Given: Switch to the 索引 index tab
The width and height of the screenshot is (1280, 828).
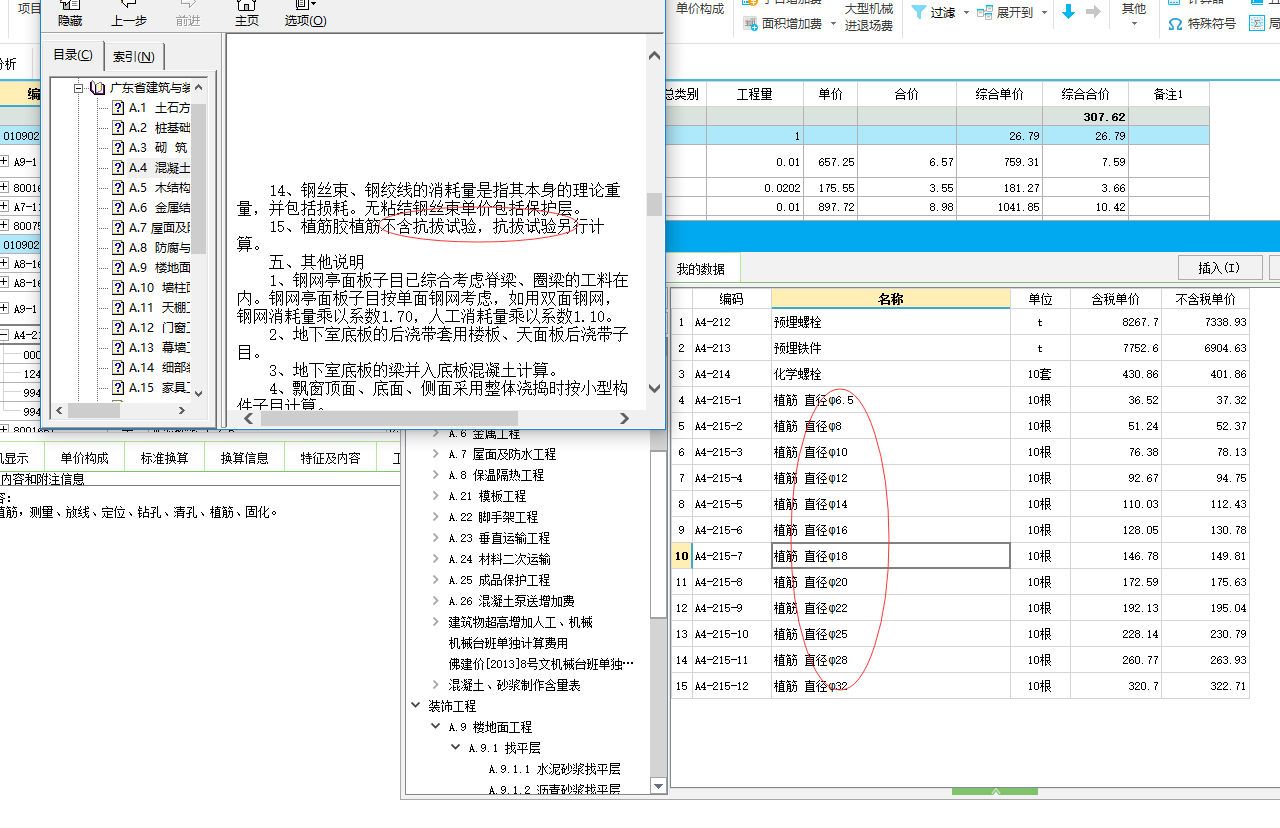Looking at the screenshot, I should tap(133, 57).
